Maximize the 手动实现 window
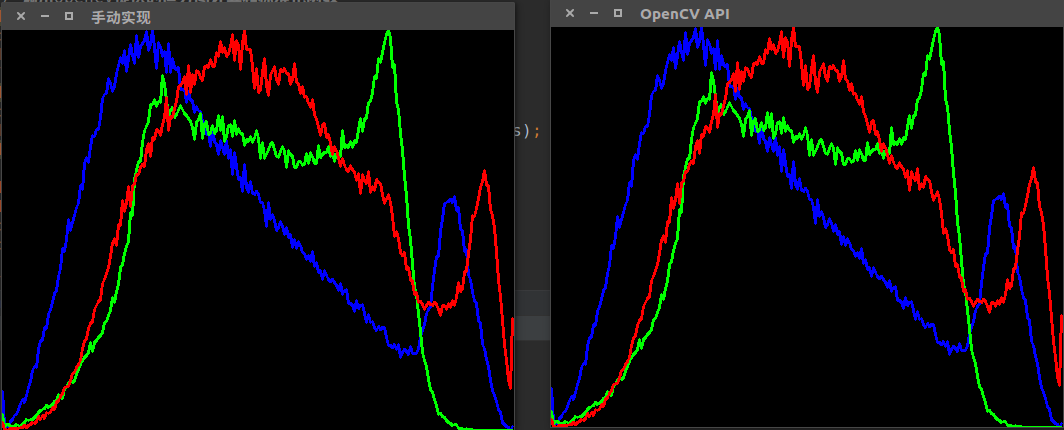Viewport: 1064px width, 430px height. (69, 17)
